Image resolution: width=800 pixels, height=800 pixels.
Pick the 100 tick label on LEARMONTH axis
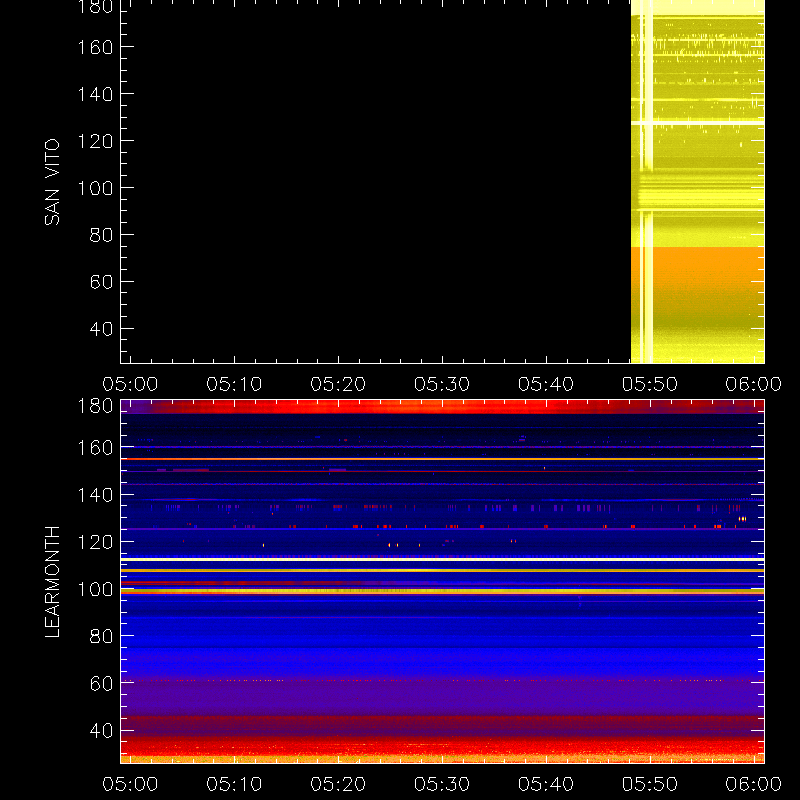pos(95,590)
